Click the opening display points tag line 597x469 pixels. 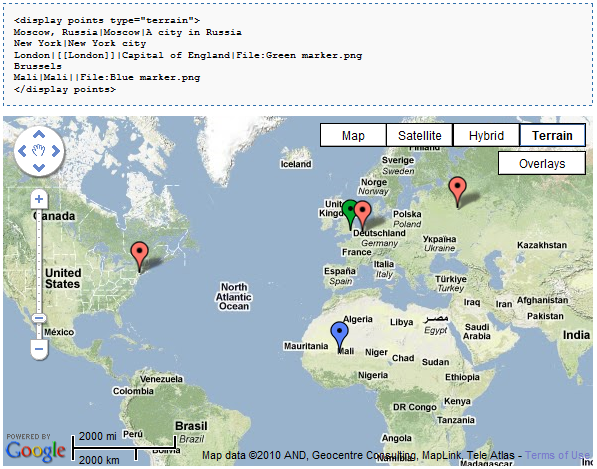coord(107,20)
